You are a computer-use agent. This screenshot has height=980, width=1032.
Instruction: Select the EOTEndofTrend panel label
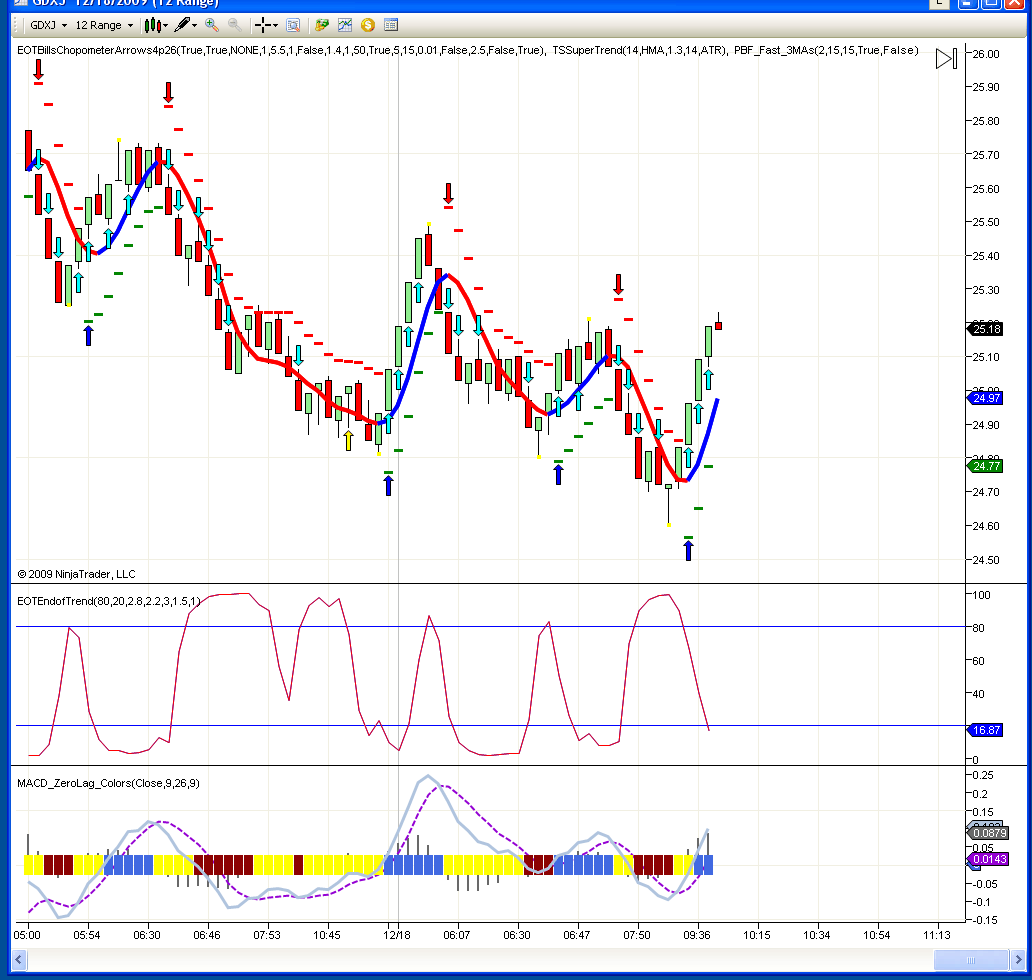coord(109,601)
